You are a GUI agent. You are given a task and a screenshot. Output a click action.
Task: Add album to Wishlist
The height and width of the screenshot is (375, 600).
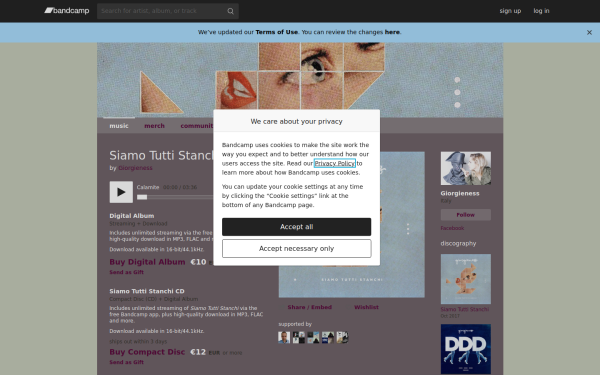(x=366, y=307)
